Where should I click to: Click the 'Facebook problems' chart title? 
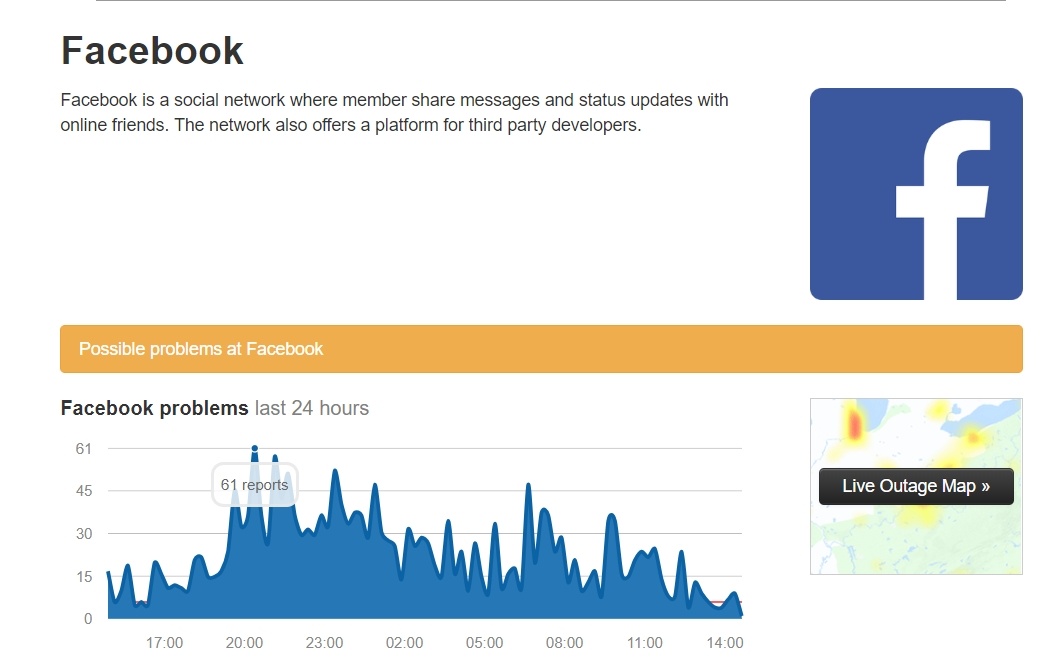[154, 408]
